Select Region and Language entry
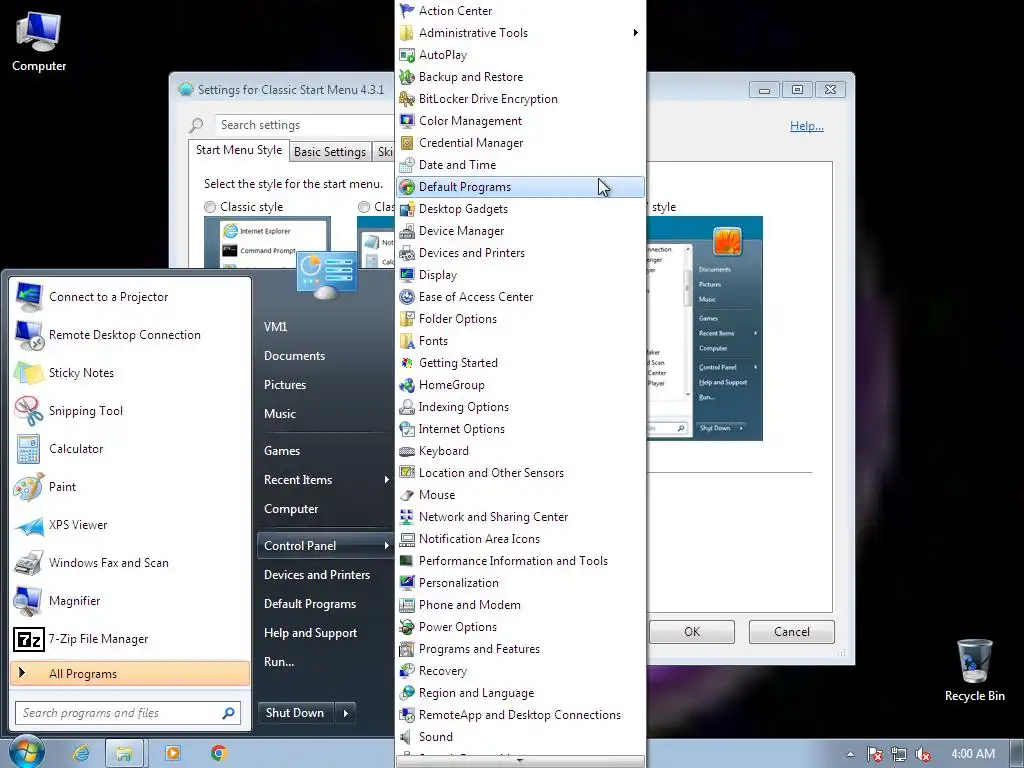Viewport: 1024px width, 768px height. click(520, 693)
